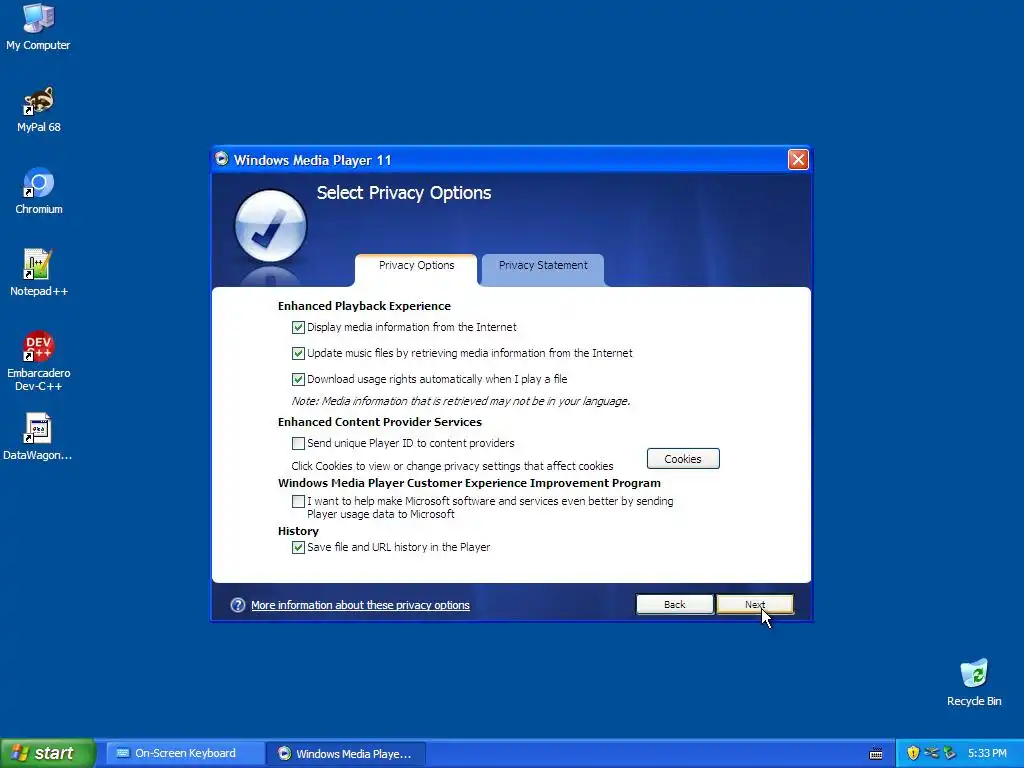This screenshot has width=1024, height=768.
Task: Click the network connection tray icon
Action: [931, 753]
